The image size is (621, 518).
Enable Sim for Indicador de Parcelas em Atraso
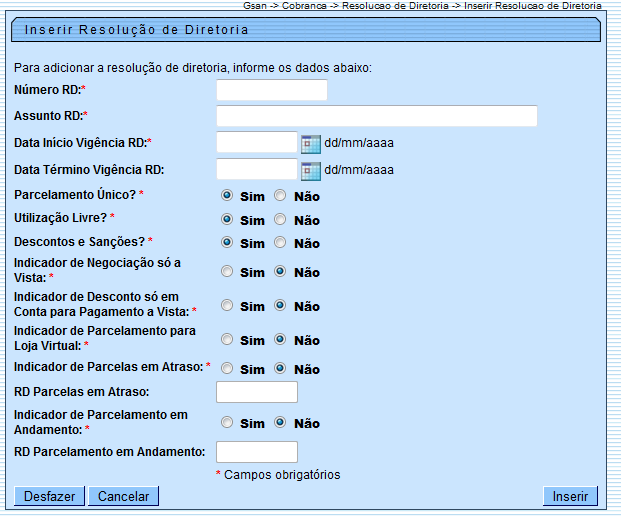click(x=227, y=368)
